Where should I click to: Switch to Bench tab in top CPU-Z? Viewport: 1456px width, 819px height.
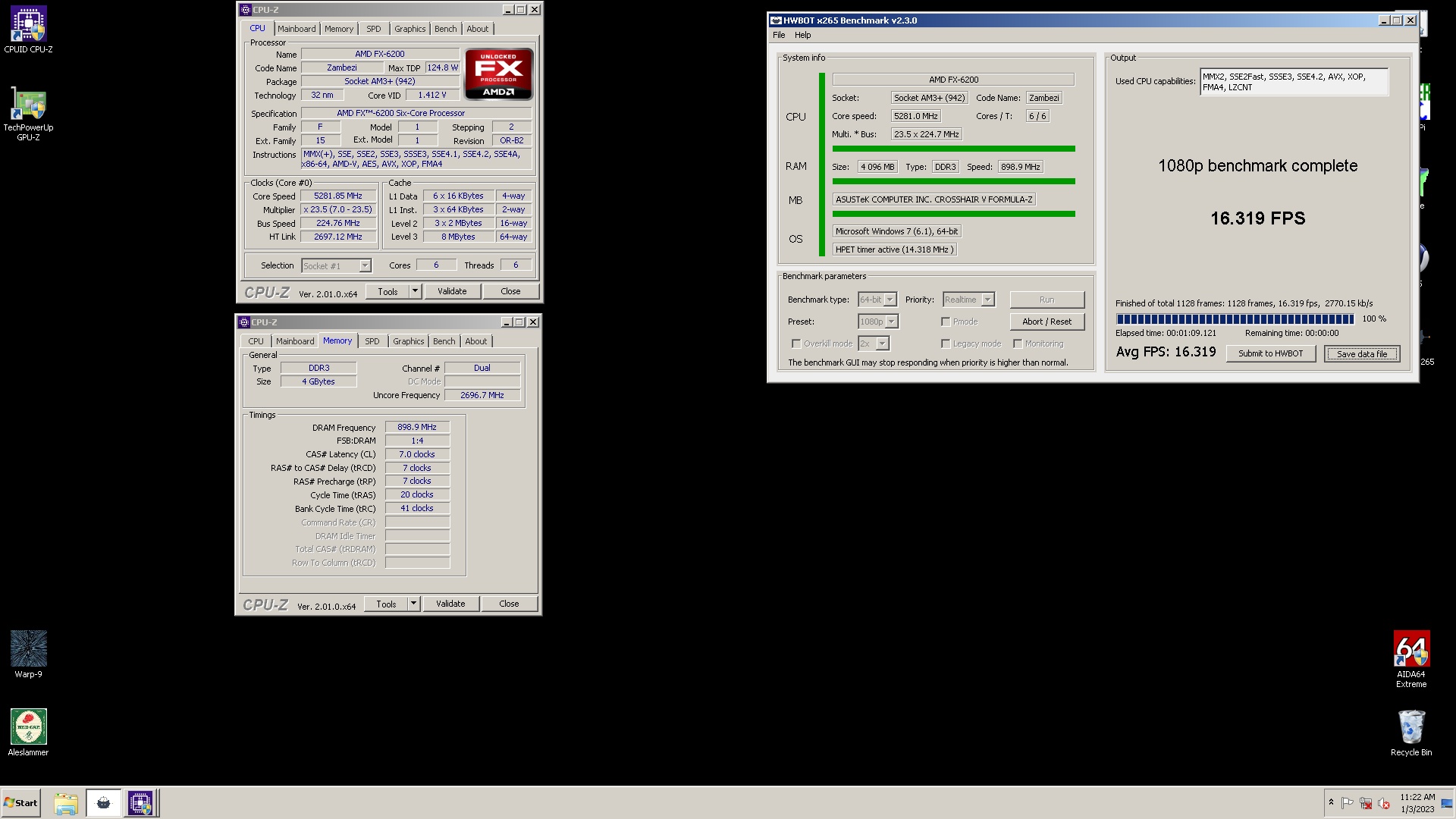[x=446, y=29]
